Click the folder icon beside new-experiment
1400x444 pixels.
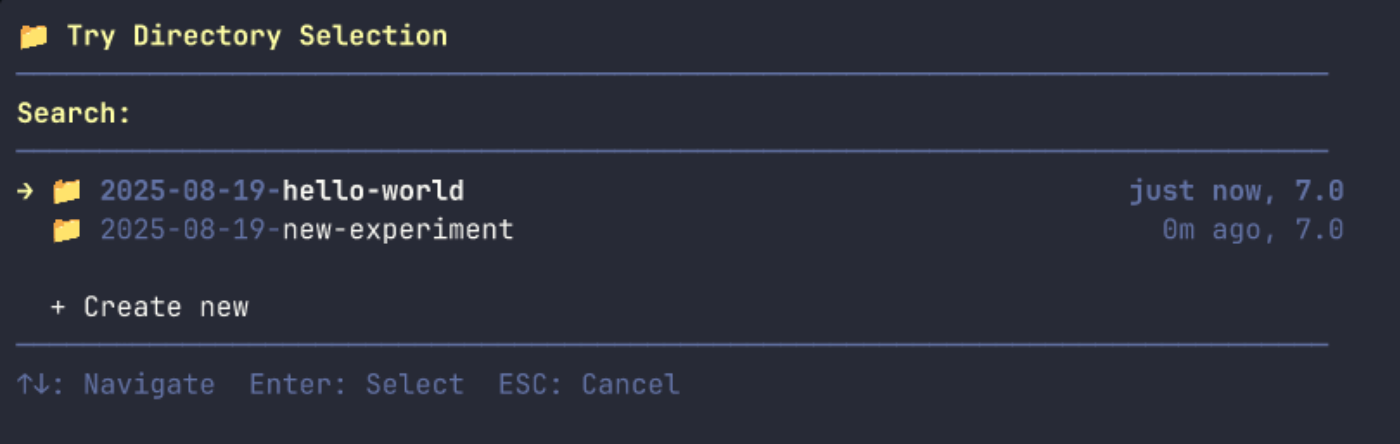(x=66, y=230)
